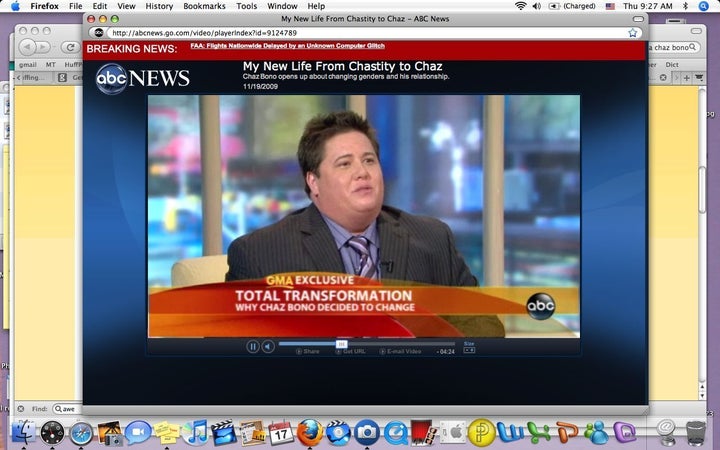Open the Tools menu
Viewport: 720px width, 450px height.
click(x=247, y=6)
